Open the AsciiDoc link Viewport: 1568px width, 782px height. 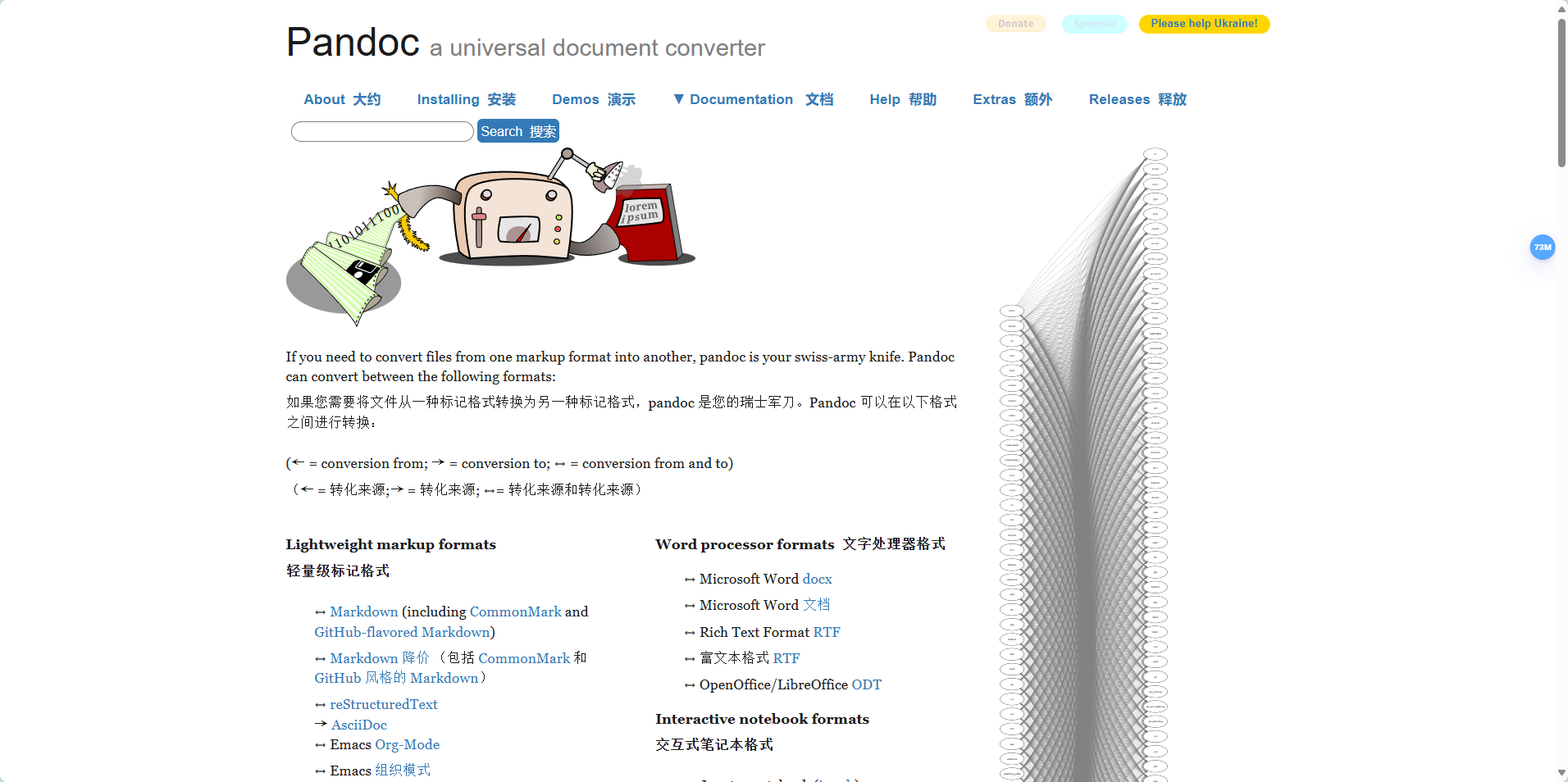pyautogui.click(x=359, y=725)
